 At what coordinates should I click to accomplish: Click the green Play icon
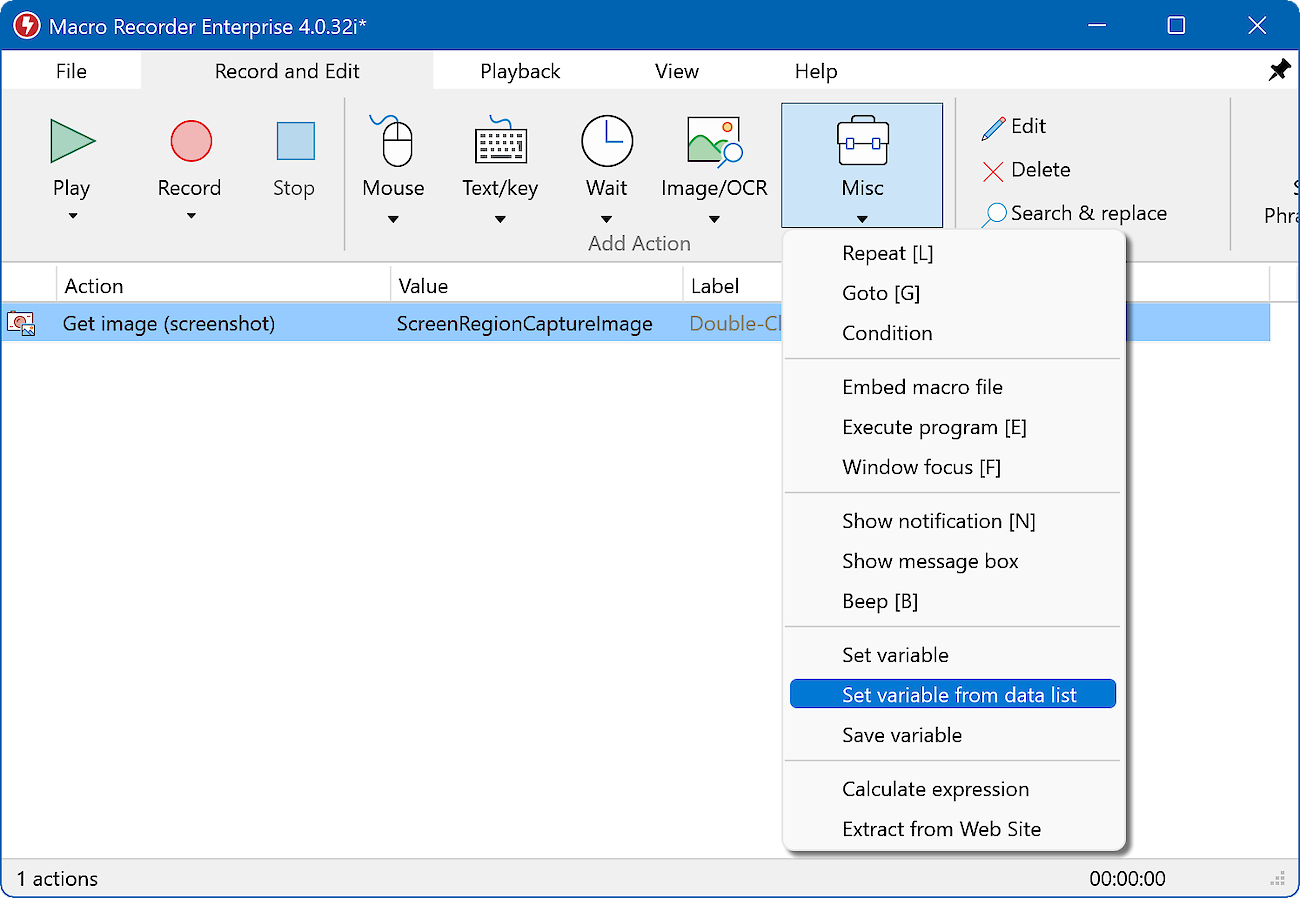(72, 141)
